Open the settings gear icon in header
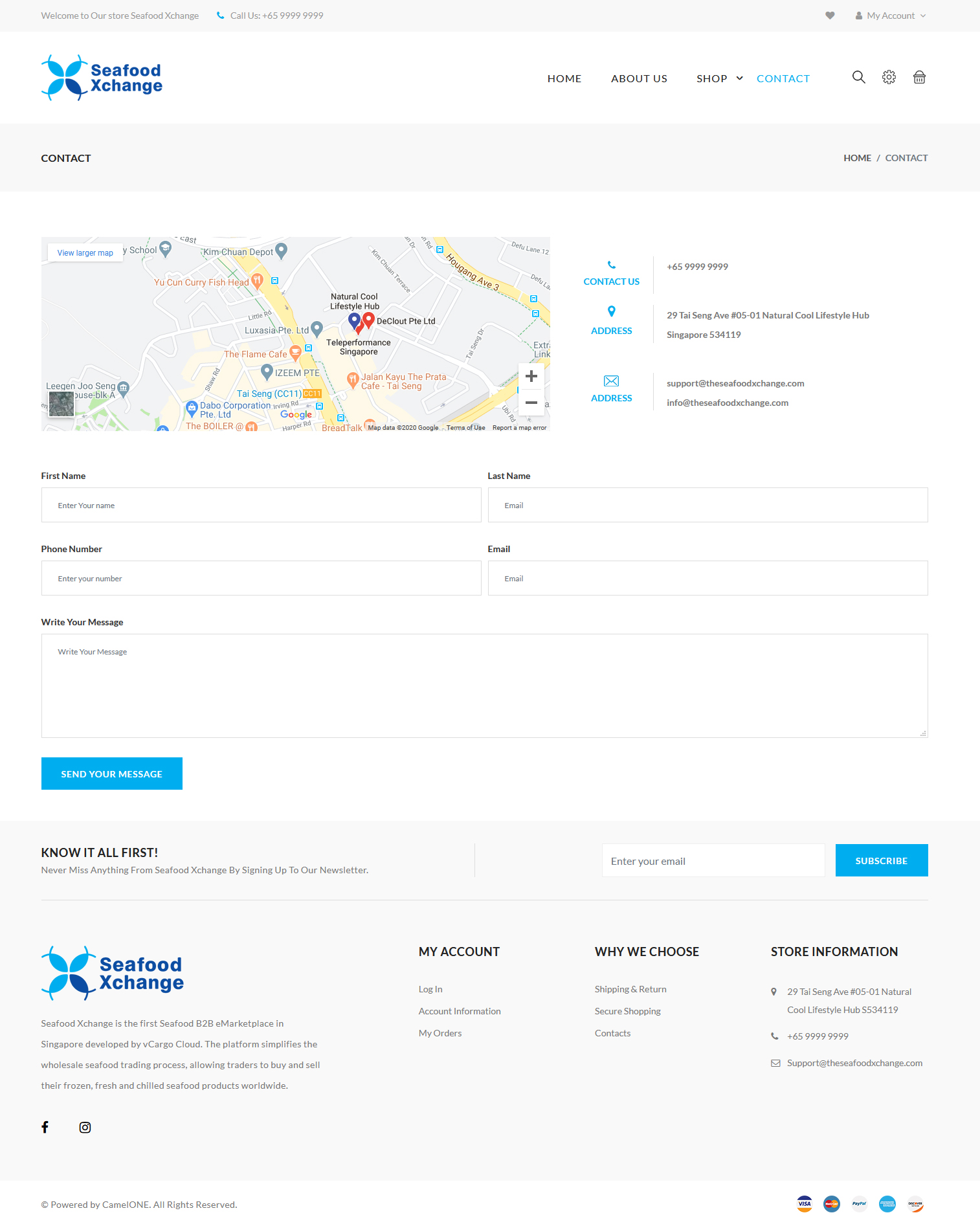Viewport: 980px width, 1226px height. 889,78
